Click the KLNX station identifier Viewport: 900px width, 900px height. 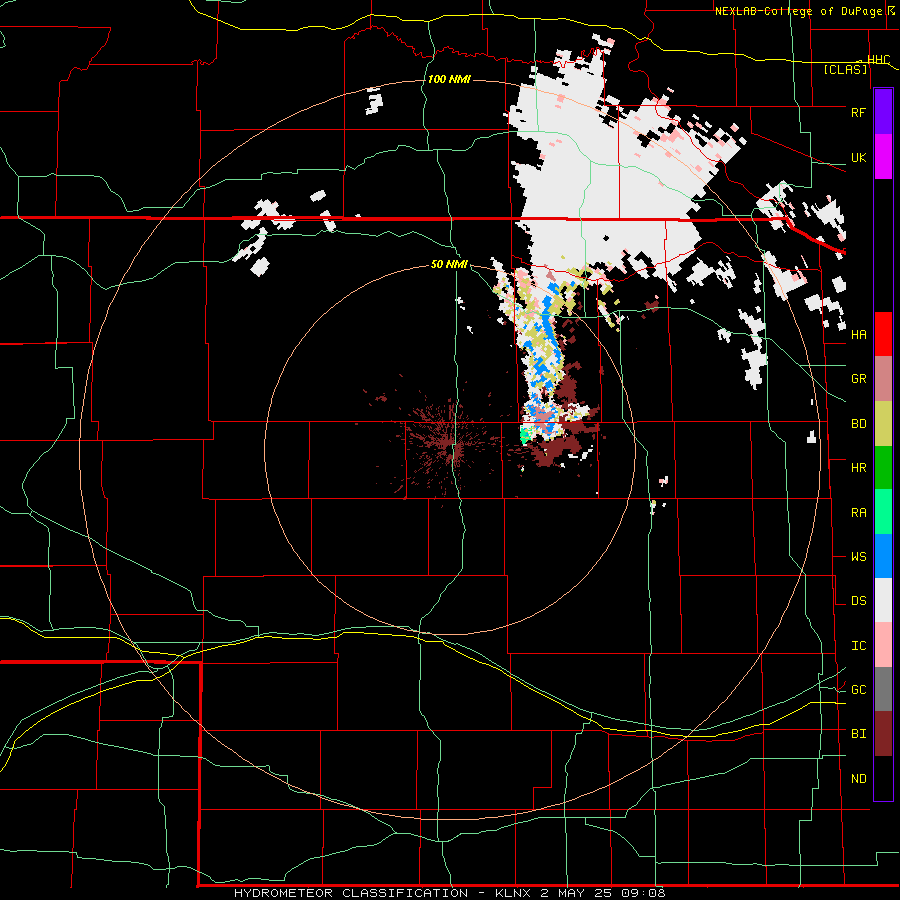(x=514, y=893)
